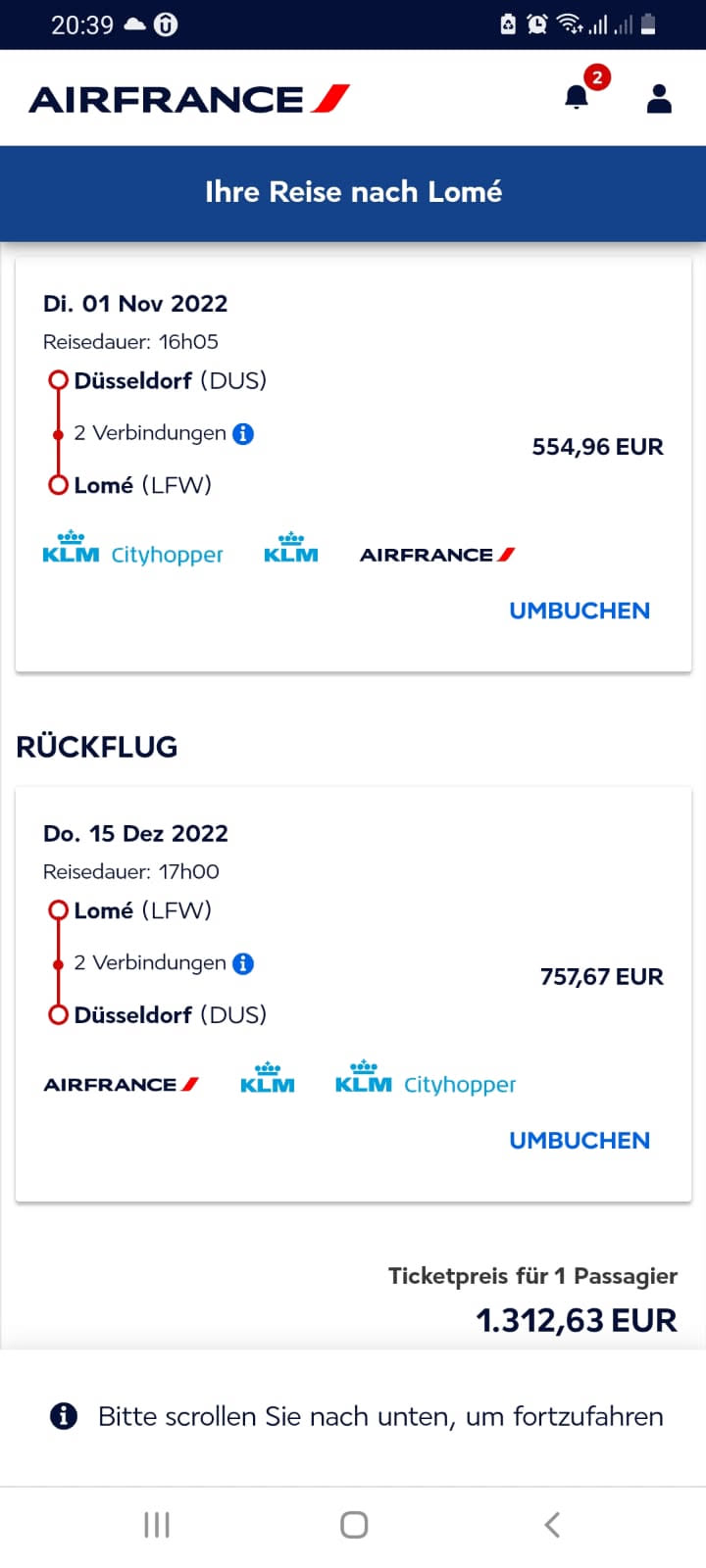
Task: Tap the Air France logo in header
Action: coord(189,99)
